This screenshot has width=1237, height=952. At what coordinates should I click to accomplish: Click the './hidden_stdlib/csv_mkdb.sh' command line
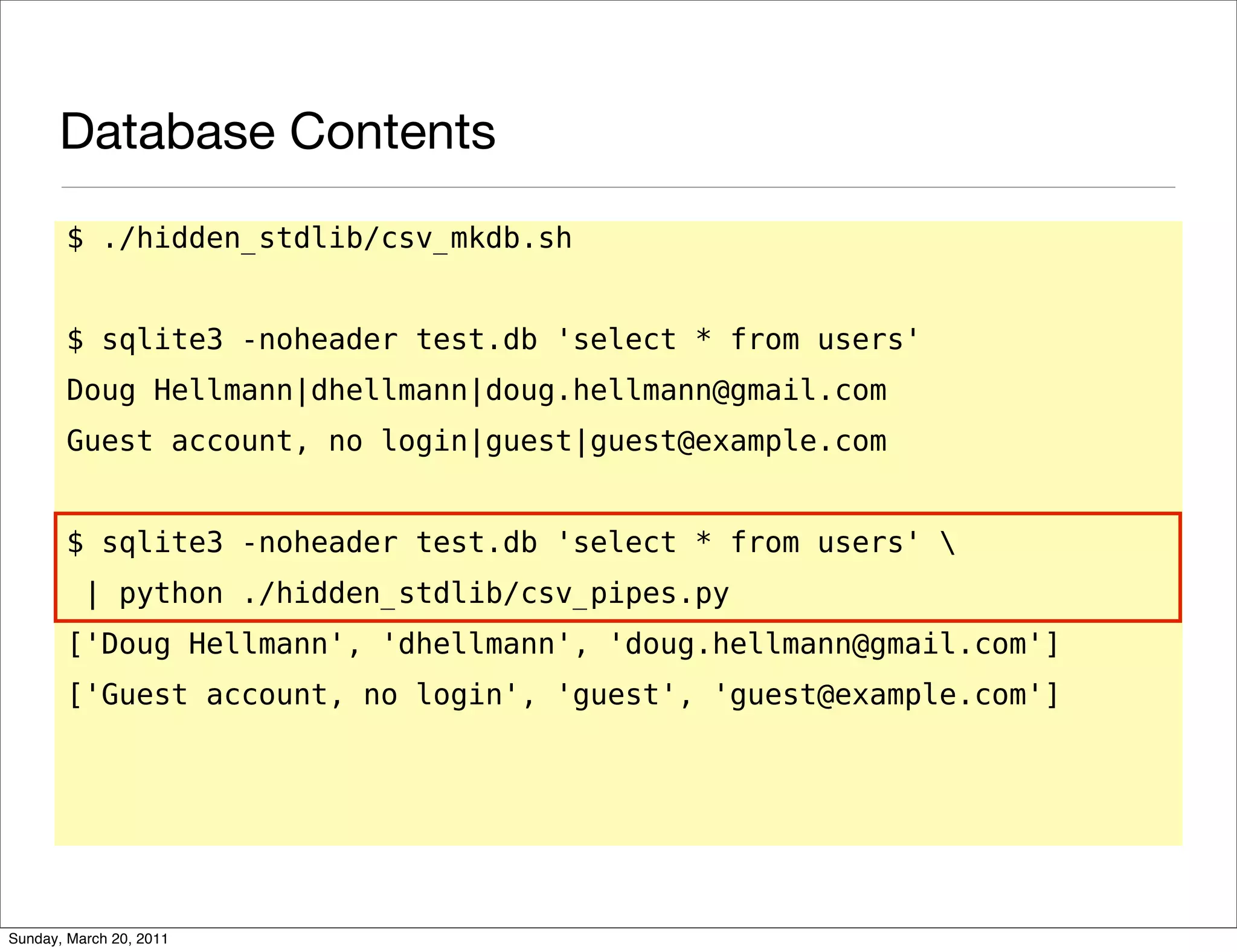319,239
